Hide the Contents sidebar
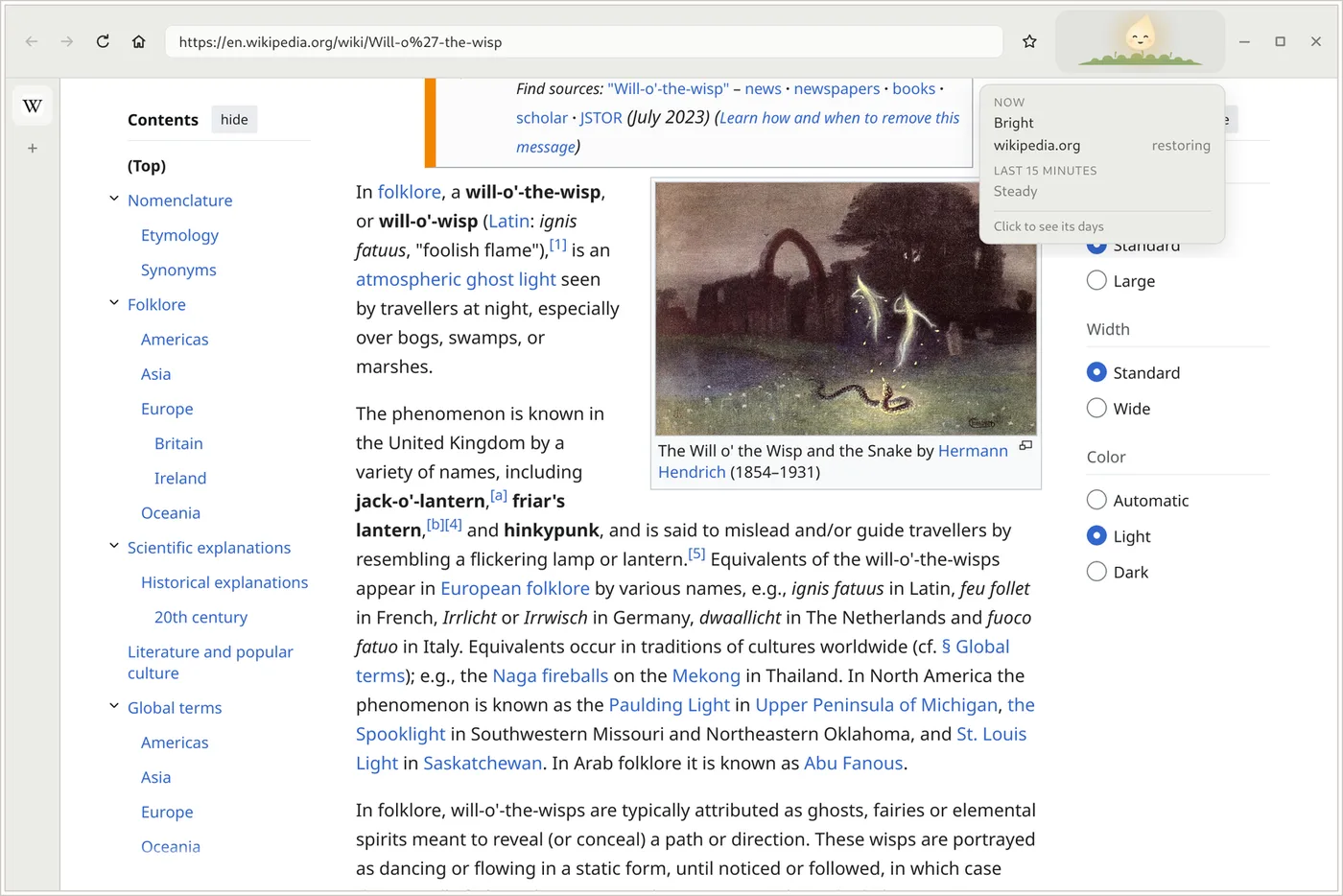Viewport: 1343px width, 896px height. tap(234, 120)
